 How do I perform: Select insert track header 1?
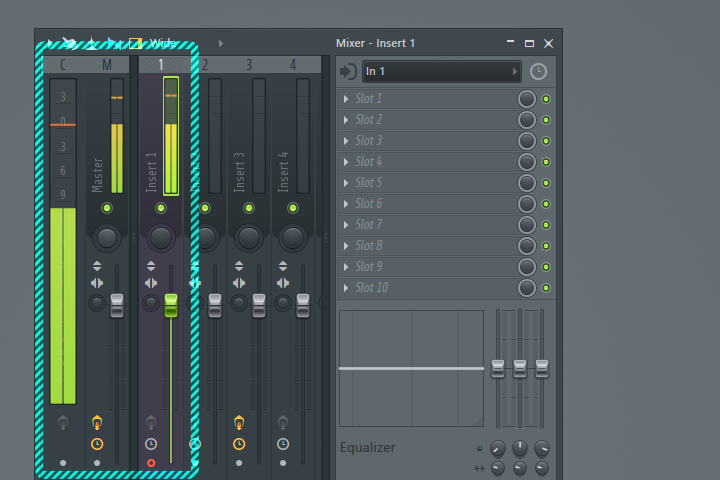161,65
